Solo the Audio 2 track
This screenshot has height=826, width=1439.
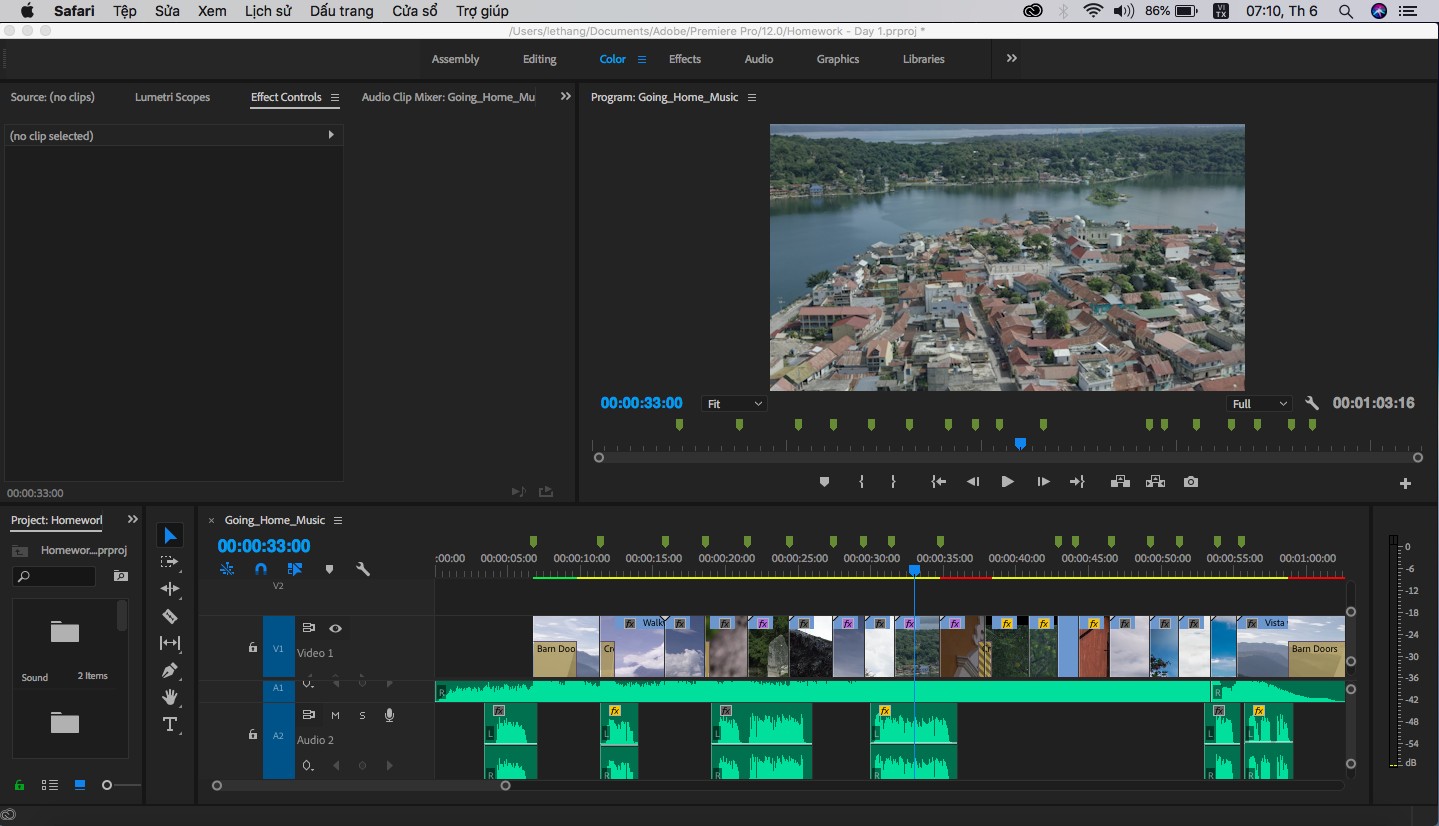[x=362, y=715]
